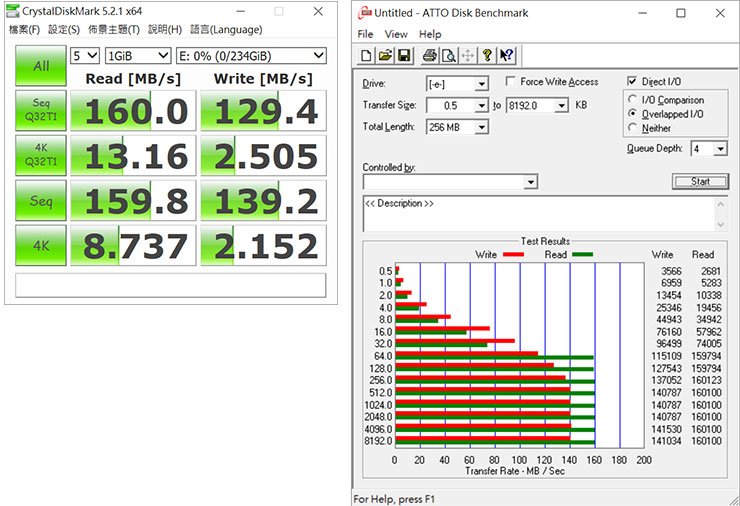Expand the Queue Depth dropdown
This screenshot has width=740, height=506.
pos(722,148)
